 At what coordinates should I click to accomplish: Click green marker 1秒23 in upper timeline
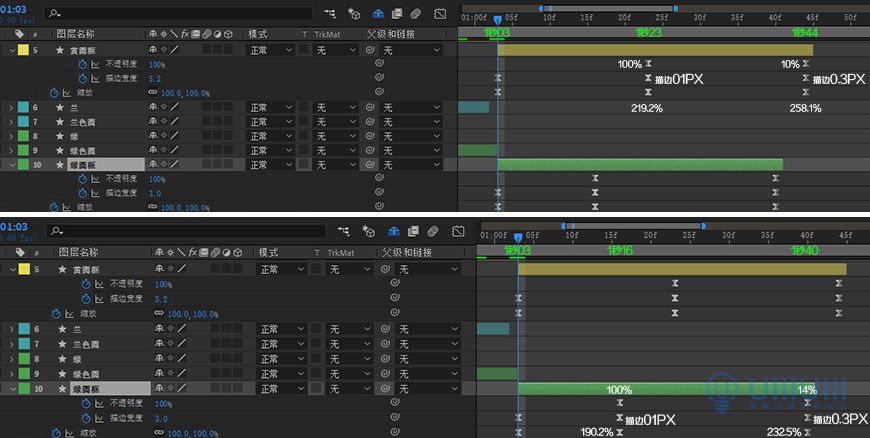coord(649,32)
